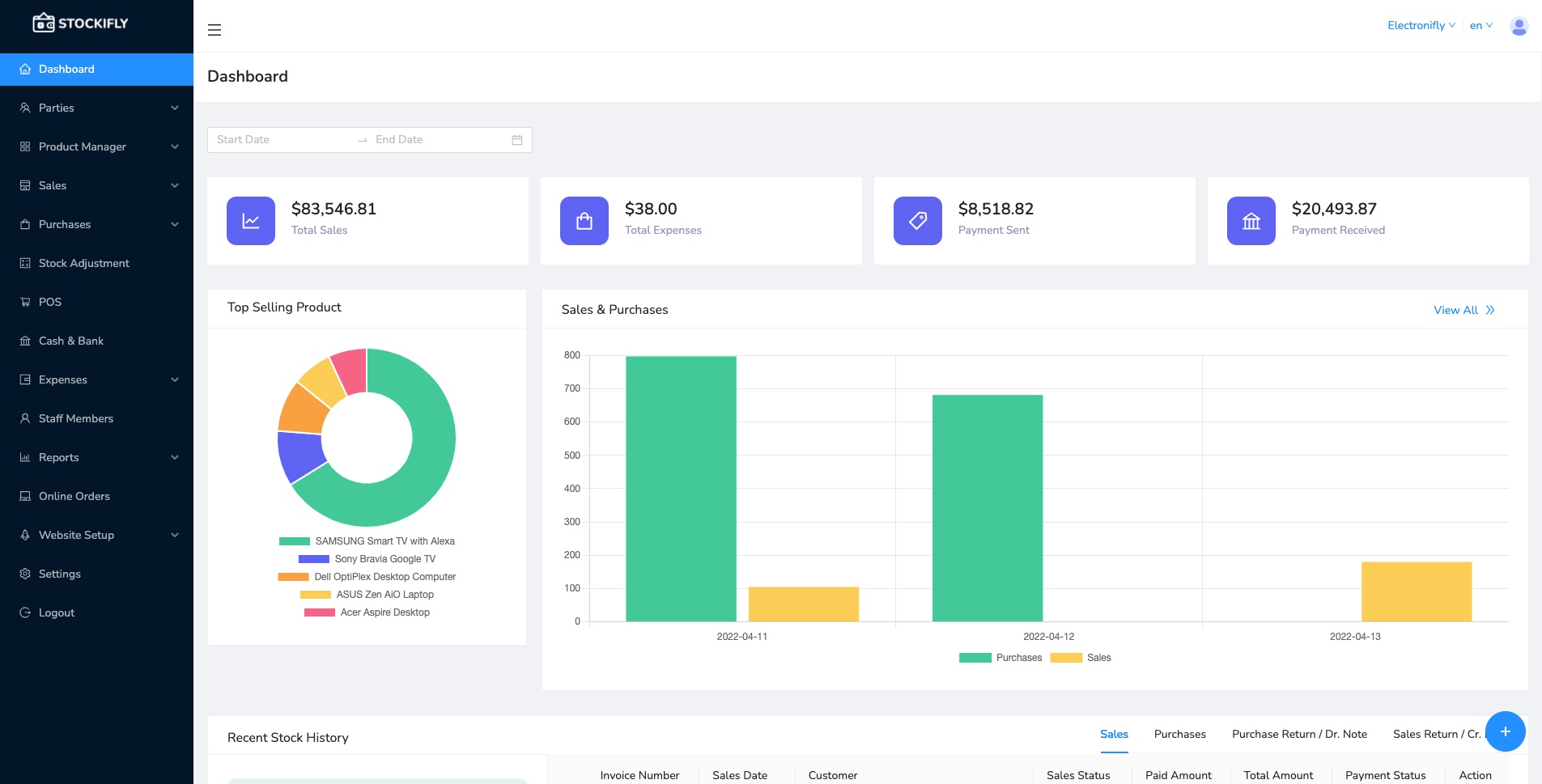This screenshot has height=784, width=1542.
Task: Click the Cash & Bank icon
Action: tap(25, 341)
